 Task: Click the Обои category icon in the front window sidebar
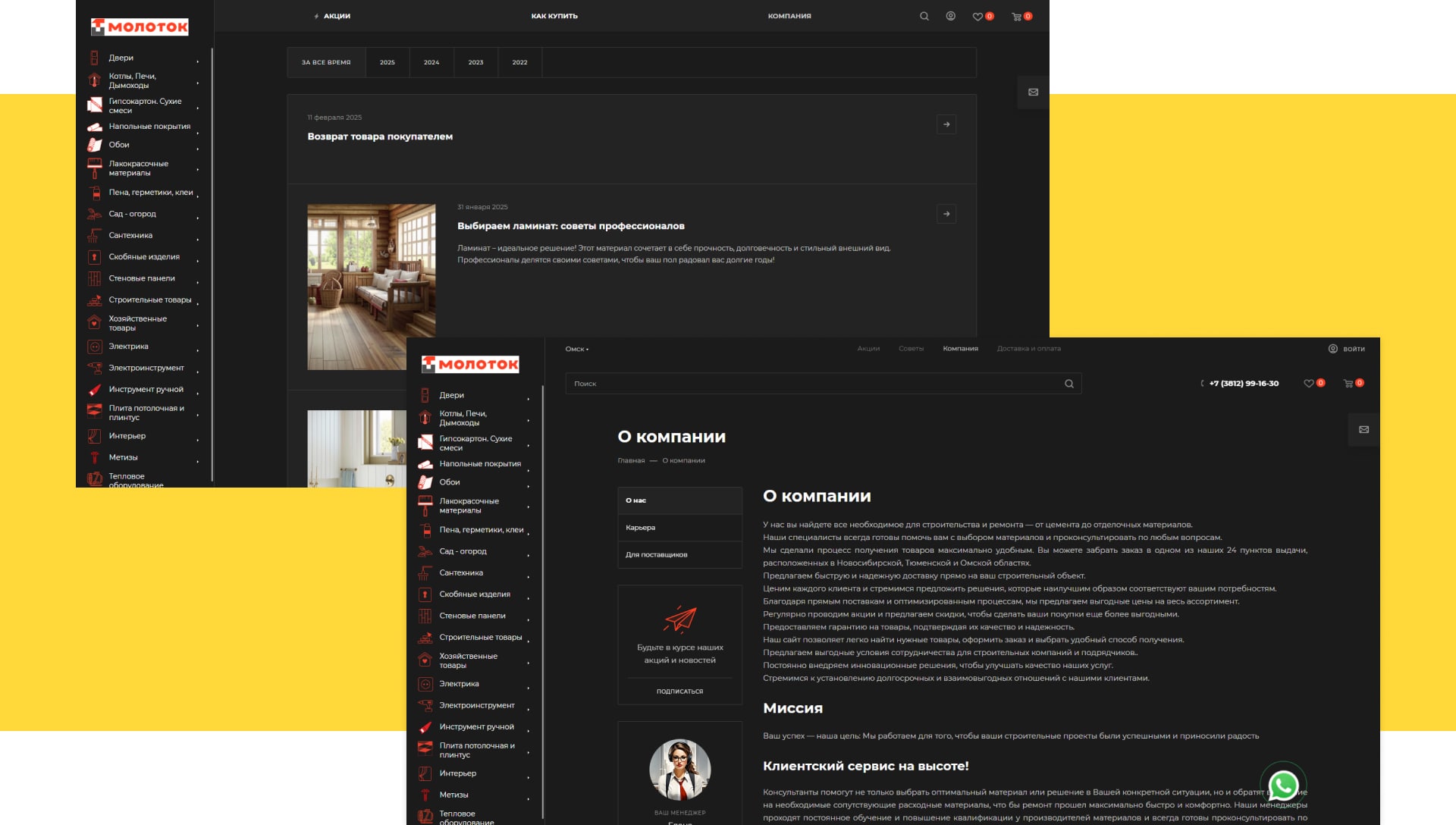click(x=425, y=482)
